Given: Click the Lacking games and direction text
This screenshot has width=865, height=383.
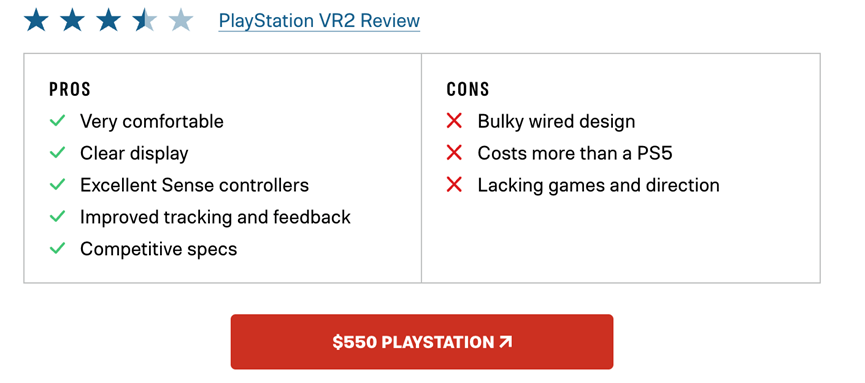Looking at the screenshot, I should (599, 185).
